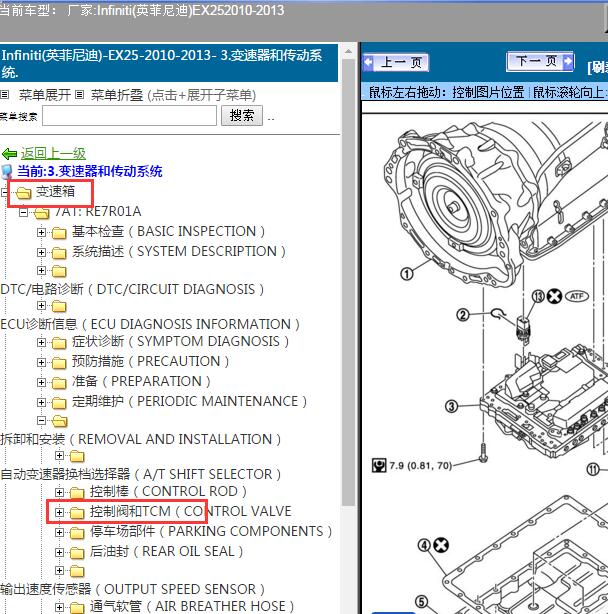Expand the 症状诊断 SYMPTOM DIAGNOSIS node
Viewport: 608px width, 614px height.
coord(41,342)
